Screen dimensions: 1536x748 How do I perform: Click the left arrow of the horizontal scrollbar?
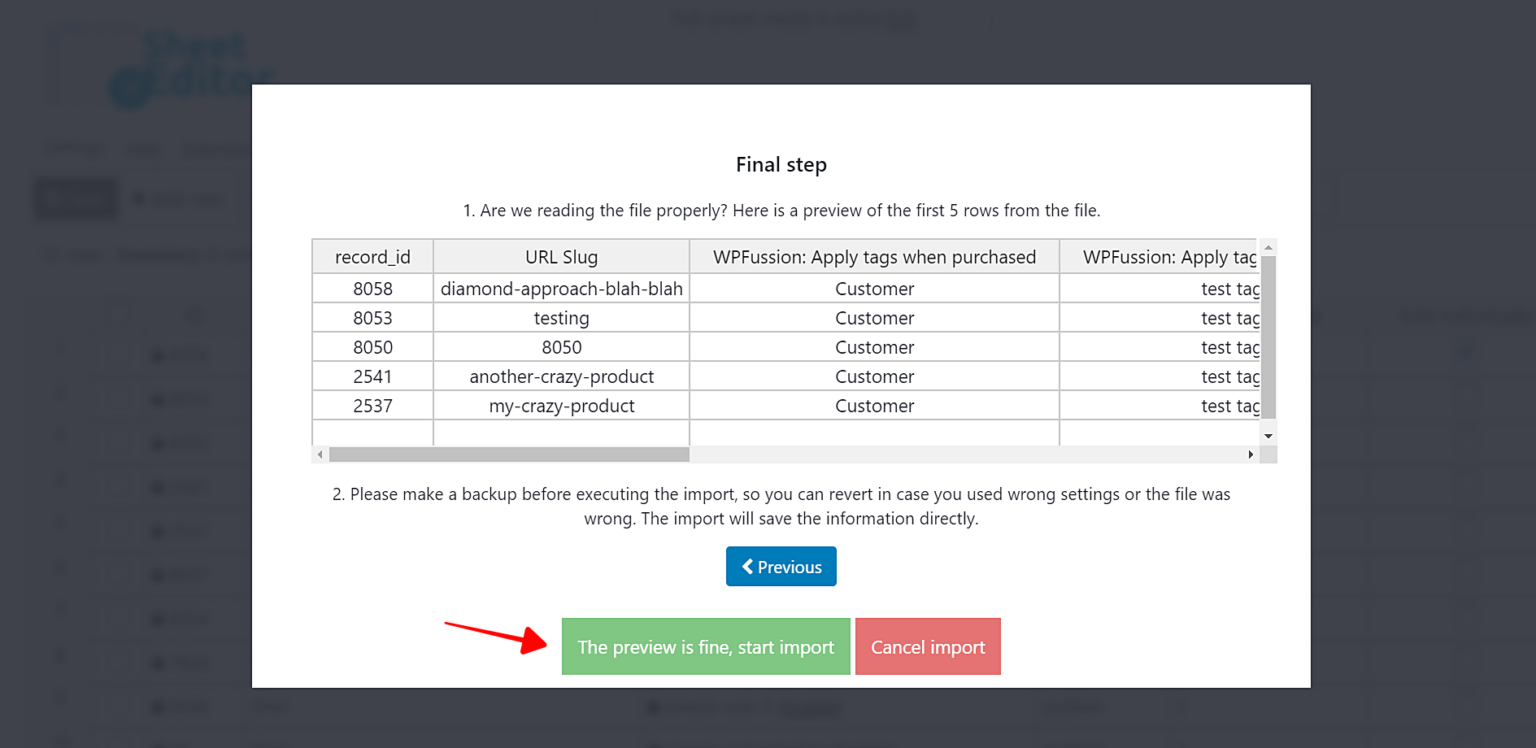click(x=318, y=454)
